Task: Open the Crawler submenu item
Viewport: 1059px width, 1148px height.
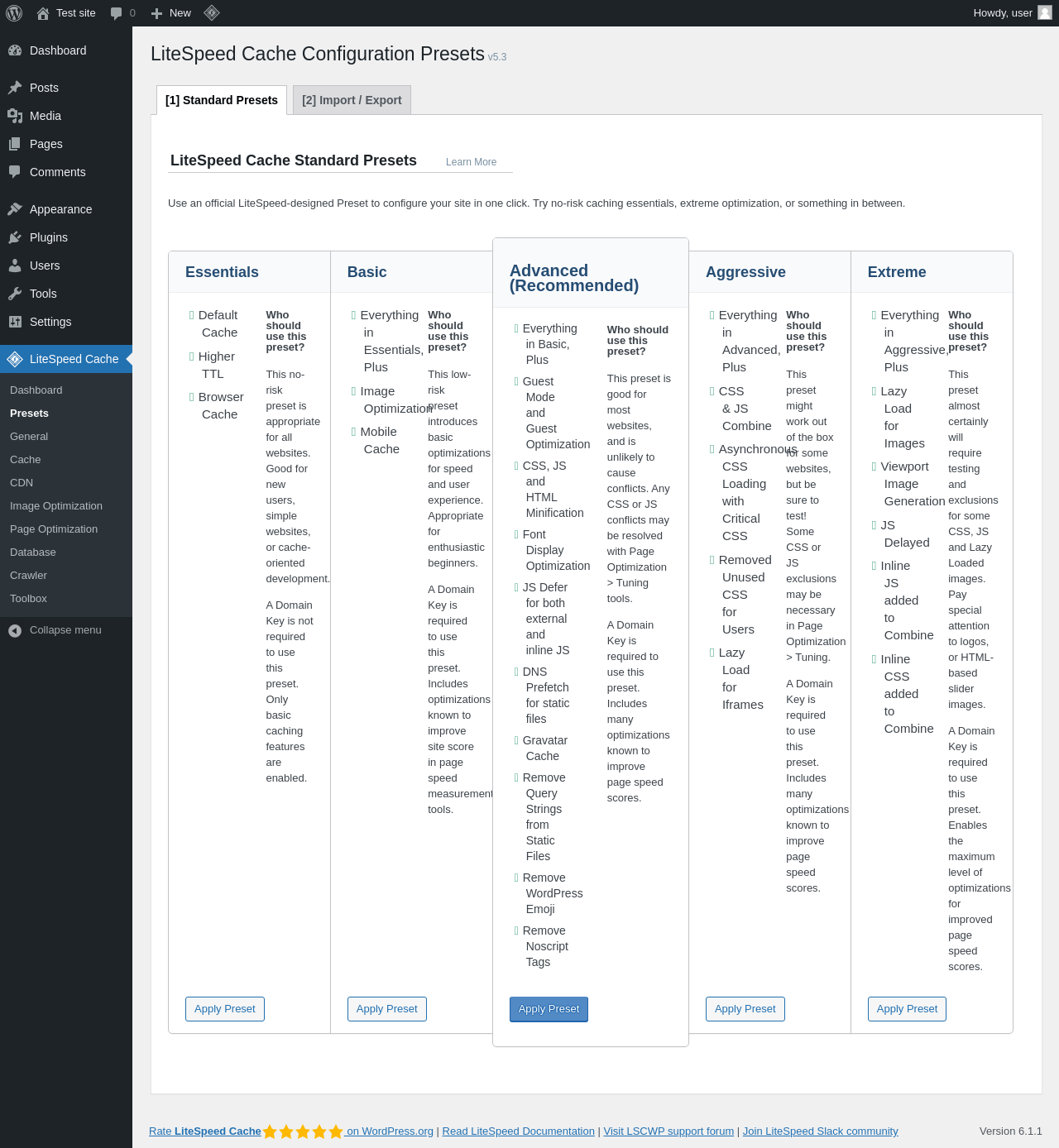Action: click(28, 576)
